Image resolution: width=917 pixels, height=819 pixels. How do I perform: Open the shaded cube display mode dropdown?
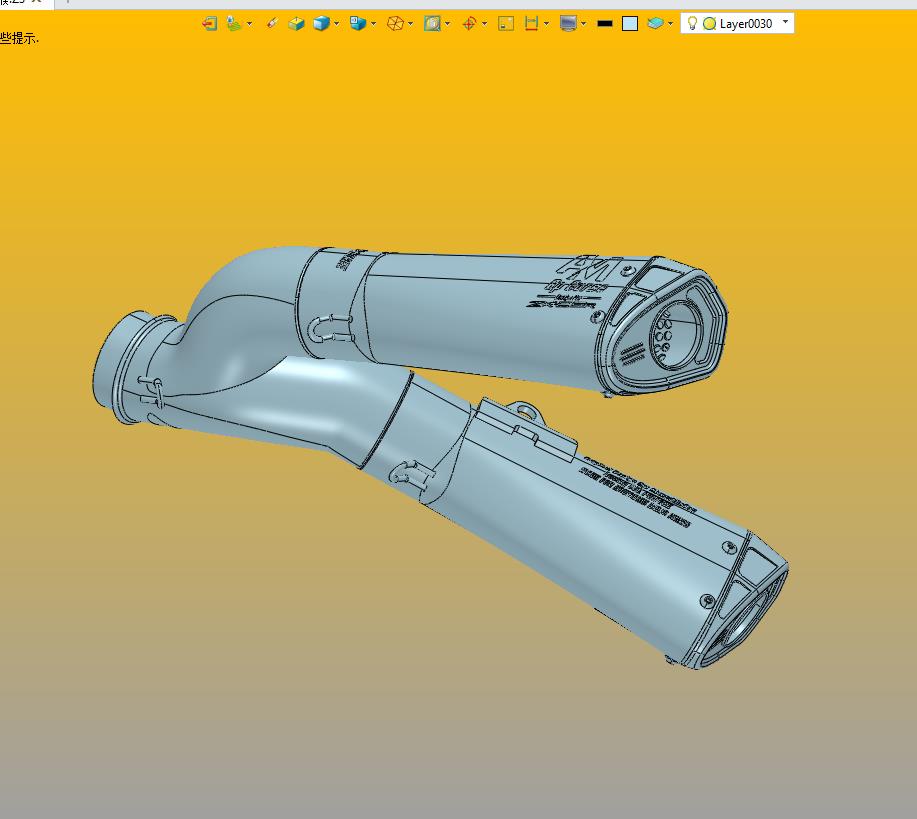pos(337,24)
